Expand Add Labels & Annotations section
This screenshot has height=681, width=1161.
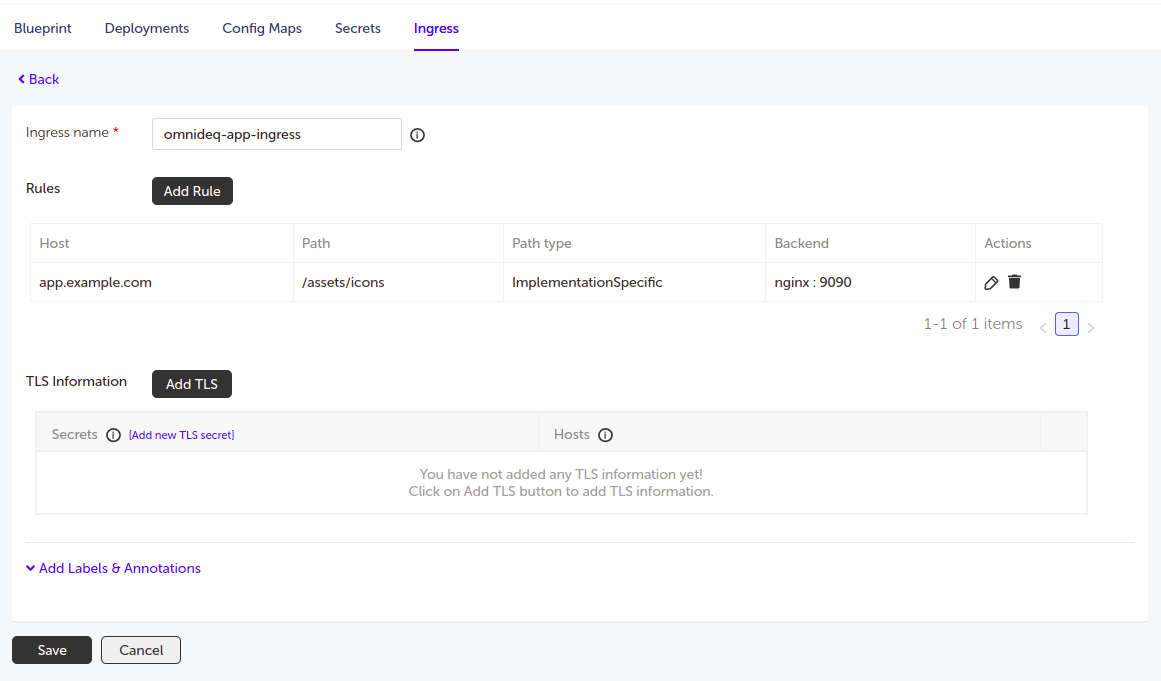[x=113, y=568]
